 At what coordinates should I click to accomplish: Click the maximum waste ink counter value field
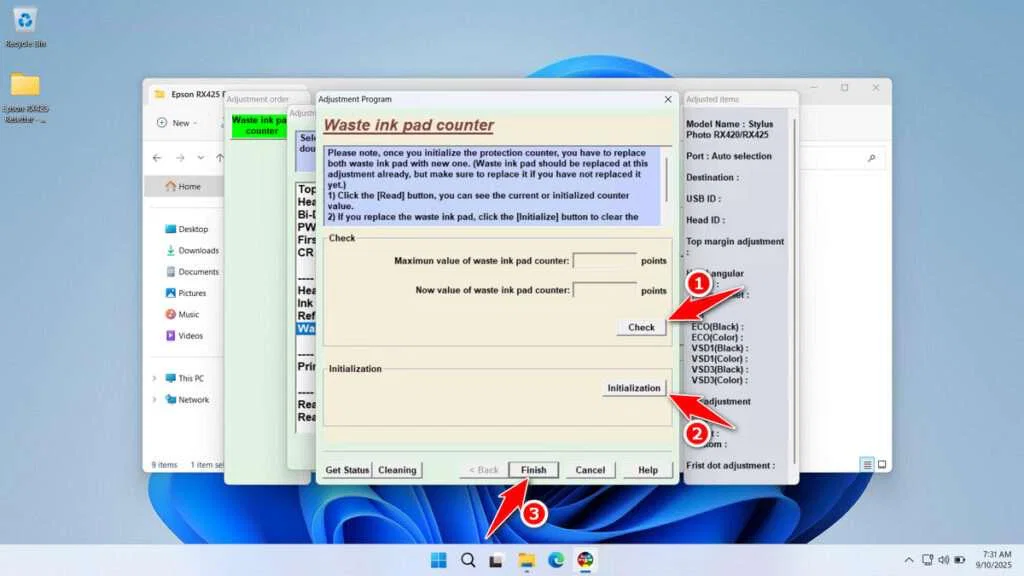point(606,261)
